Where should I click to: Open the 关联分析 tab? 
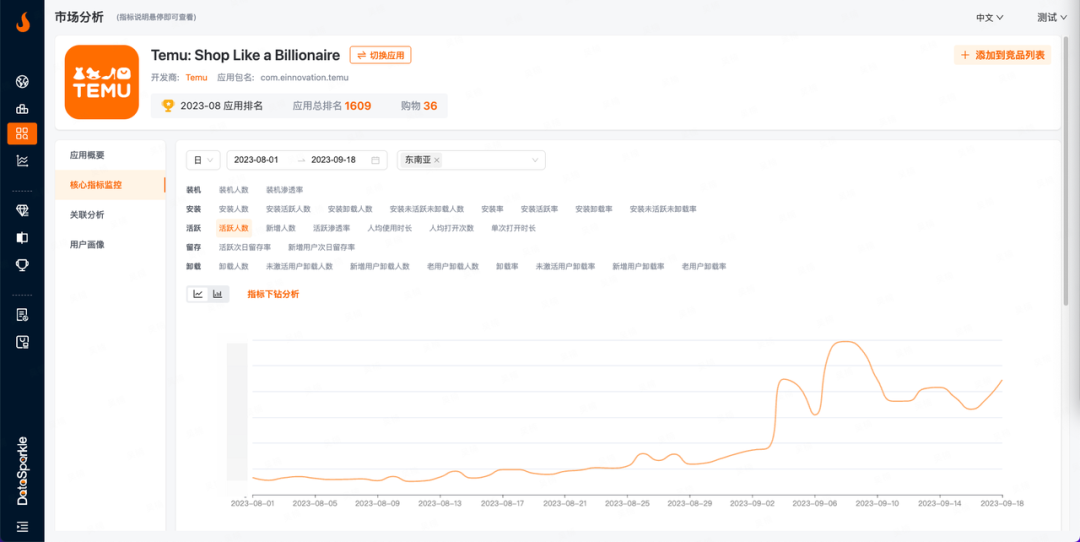(x=110, y=215)
